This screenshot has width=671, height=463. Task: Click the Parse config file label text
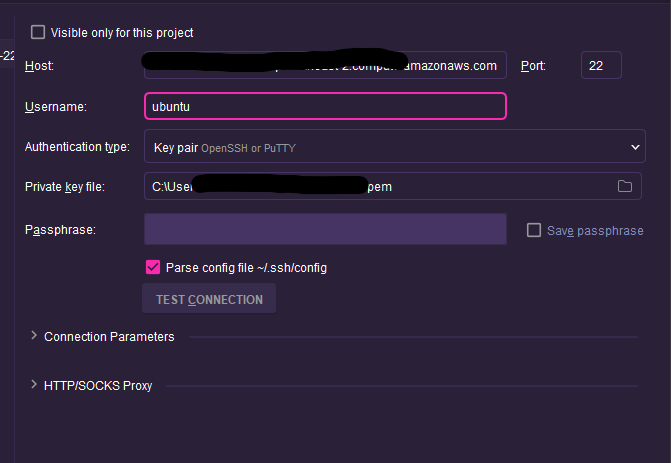coord(246,268)
